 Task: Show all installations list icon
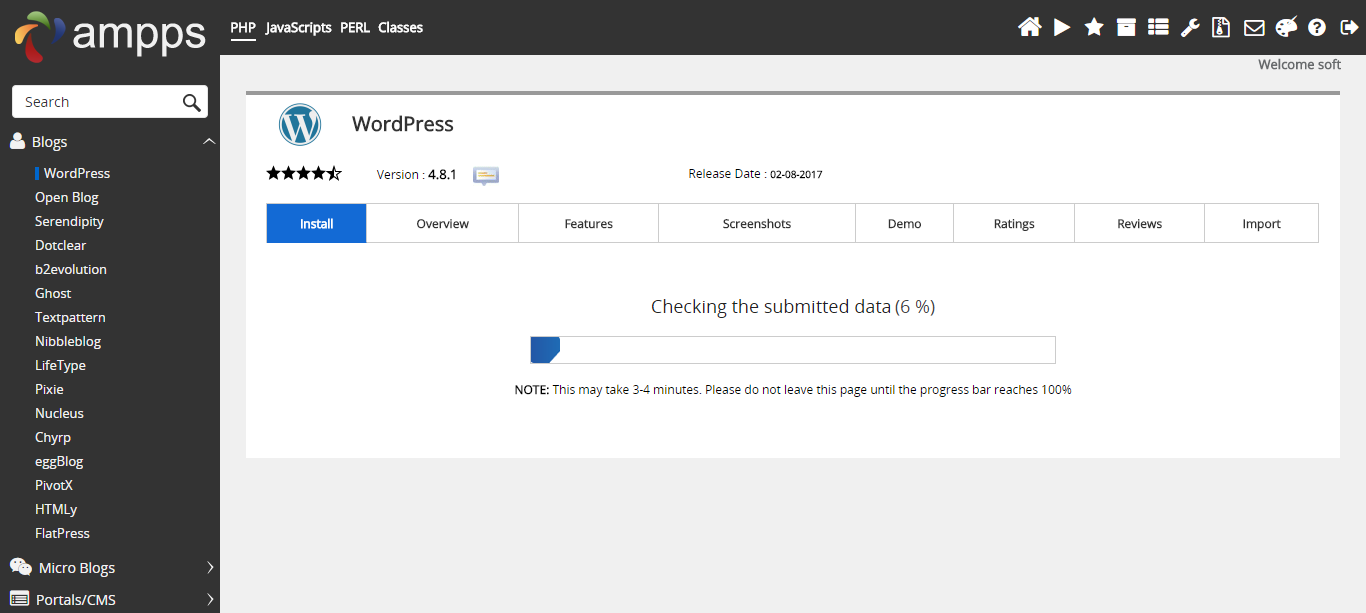coord(1158,27)
